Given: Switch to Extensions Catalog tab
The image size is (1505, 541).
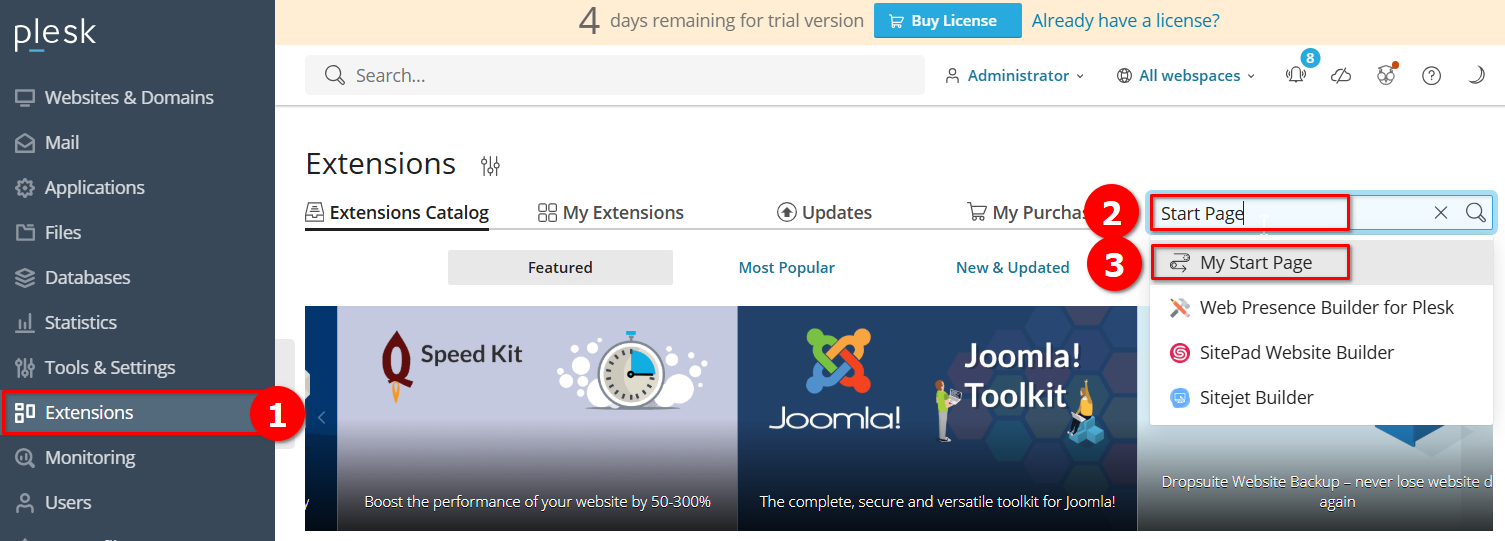Looking at the screenshot, I should [397, 212].
